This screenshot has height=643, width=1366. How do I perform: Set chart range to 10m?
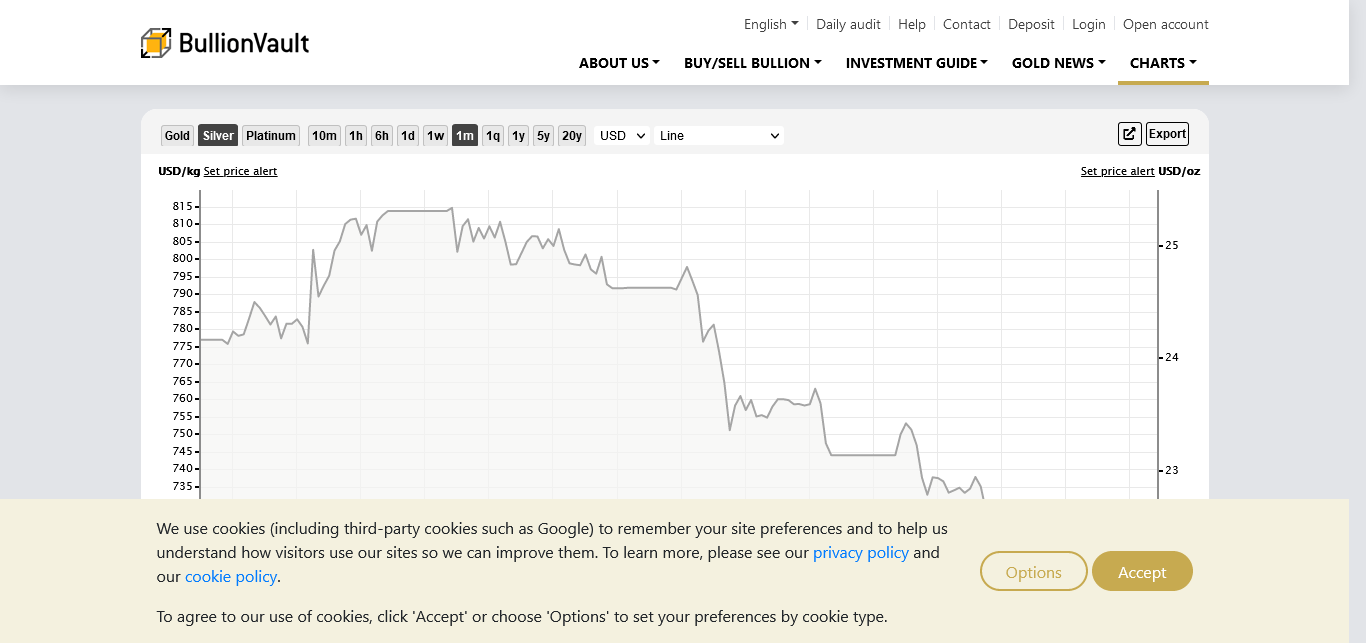coord(324,136)
